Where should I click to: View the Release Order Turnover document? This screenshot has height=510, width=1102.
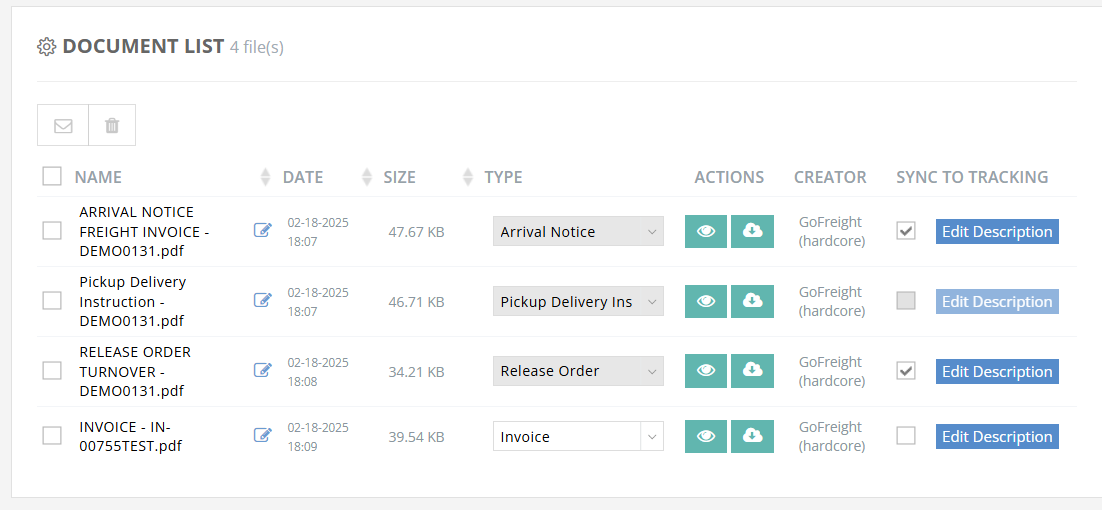pyautogui.click(x=706, y=371)
